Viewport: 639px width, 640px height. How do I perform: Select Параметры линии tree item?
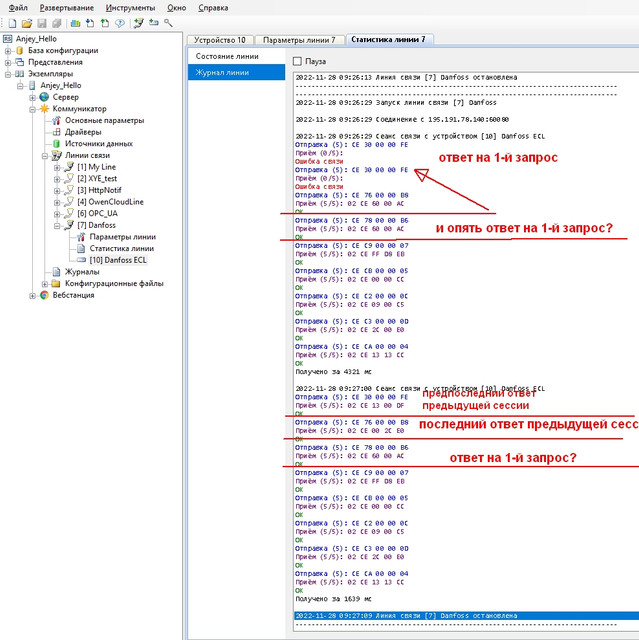[122, 237]
